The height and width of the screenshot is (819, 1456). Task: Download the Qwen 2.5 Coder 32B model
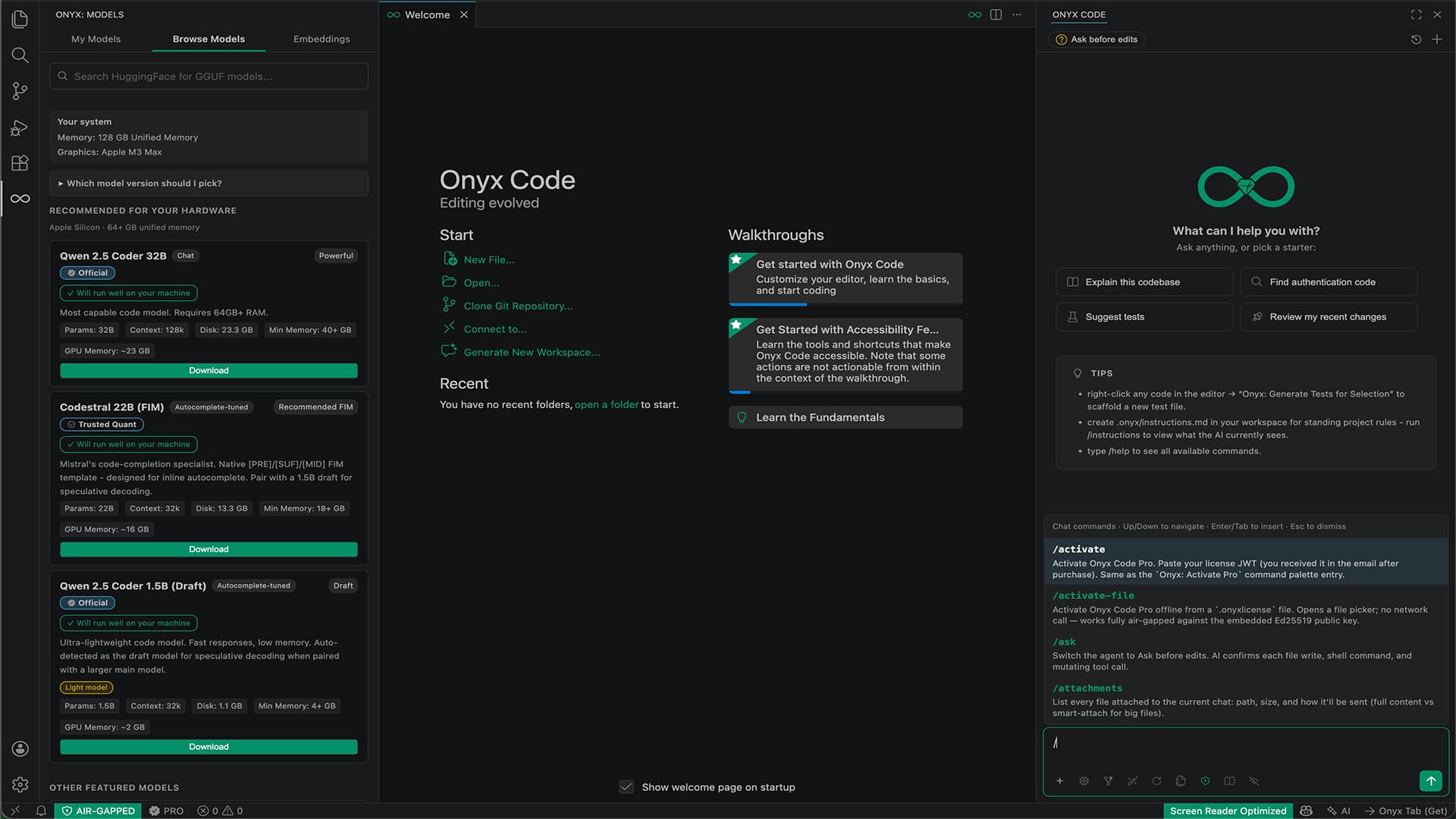(x=209, y=371)
